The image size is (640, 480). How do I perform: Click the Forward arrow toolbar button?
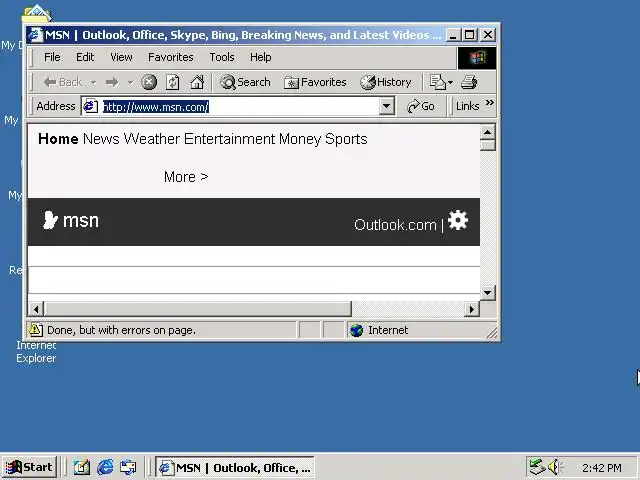pos(112,82)
